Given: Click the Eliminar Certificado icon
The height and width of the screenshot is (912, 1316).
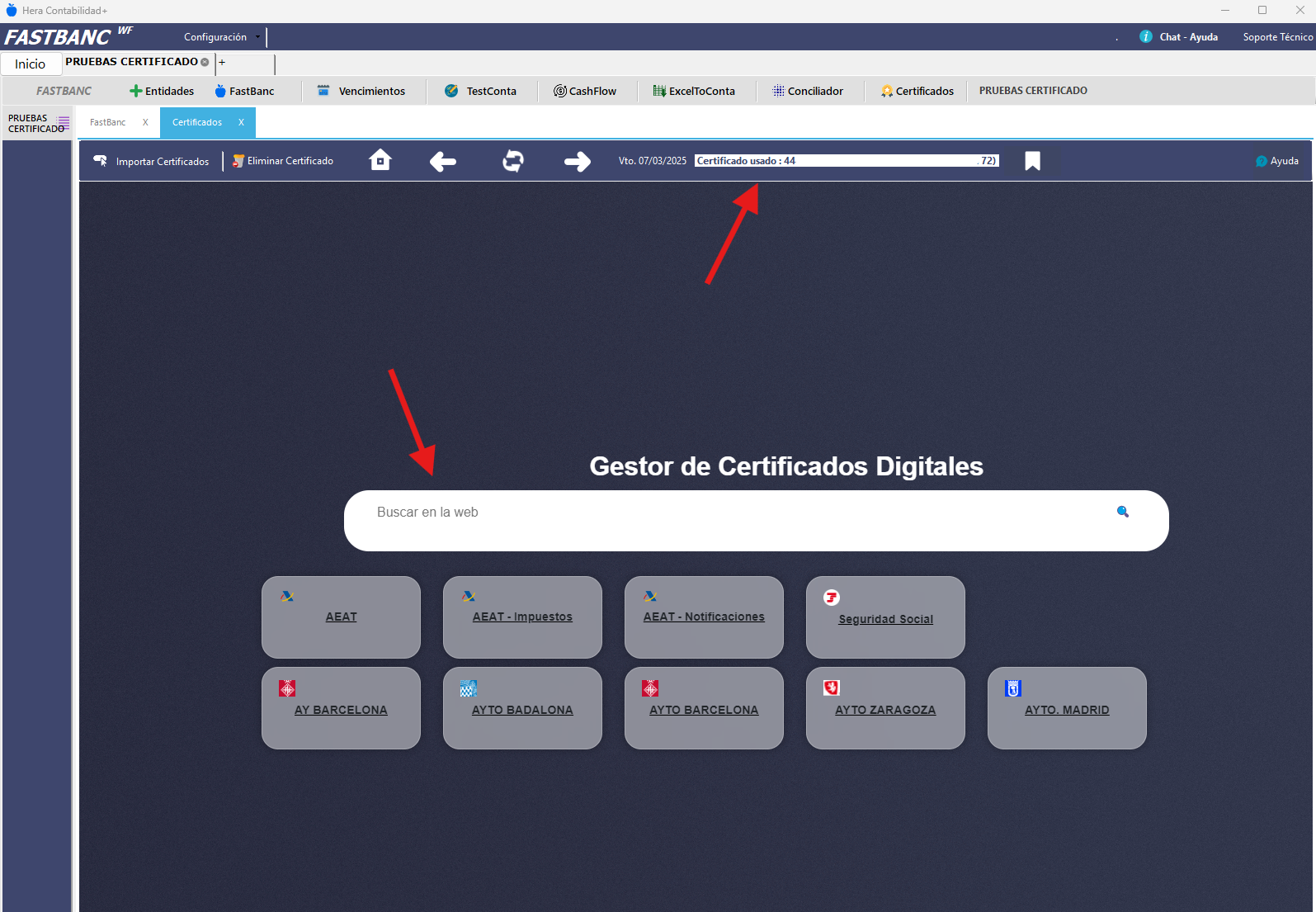Looking at the screenshot, I should click(x=238, y=161).
